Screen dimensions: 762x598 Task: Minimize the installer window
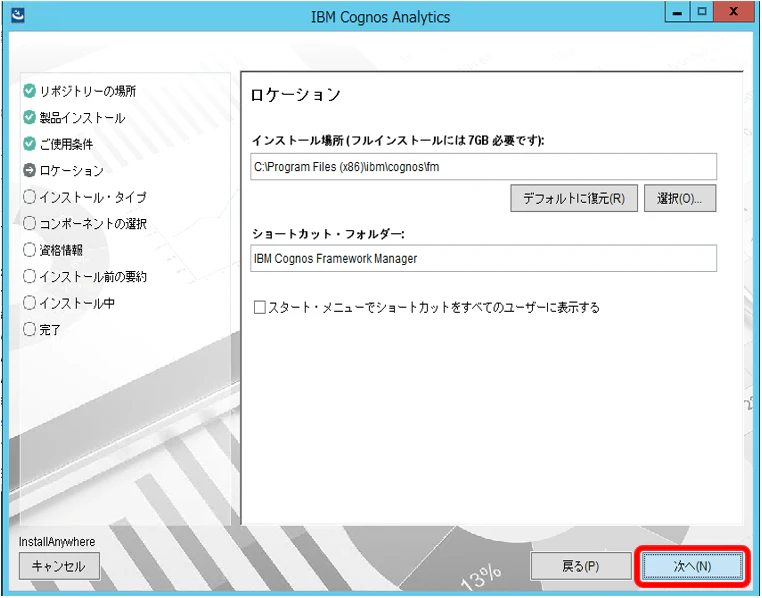pyautogui.click(x=677, y=12)
